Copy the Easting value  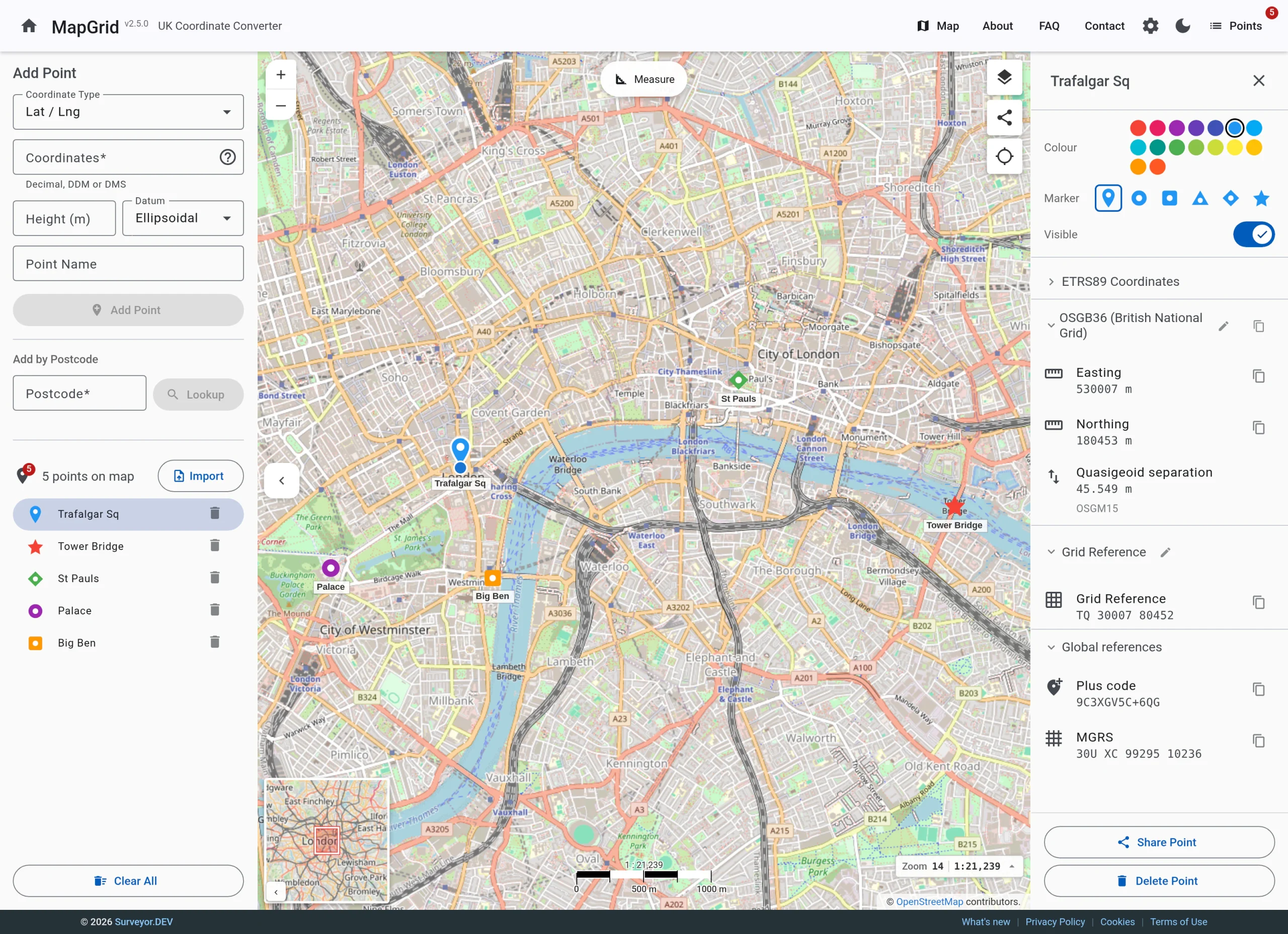1258,376
